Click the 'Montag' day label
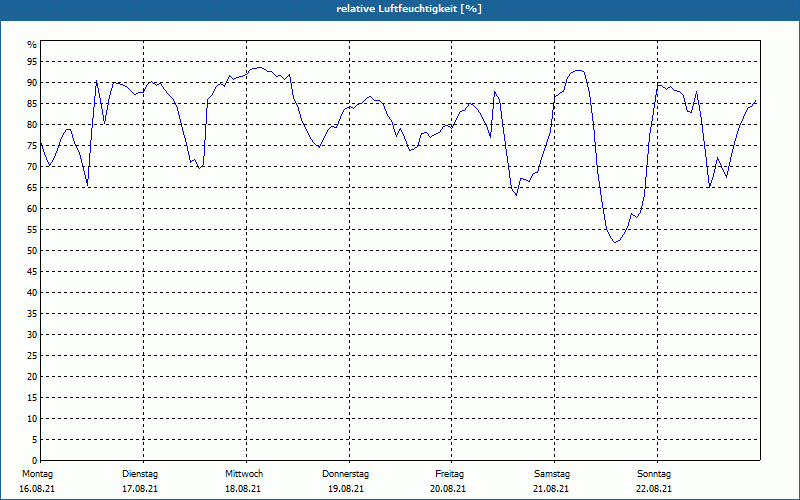Viewport: 800px width, 500px height. point(37,474)
